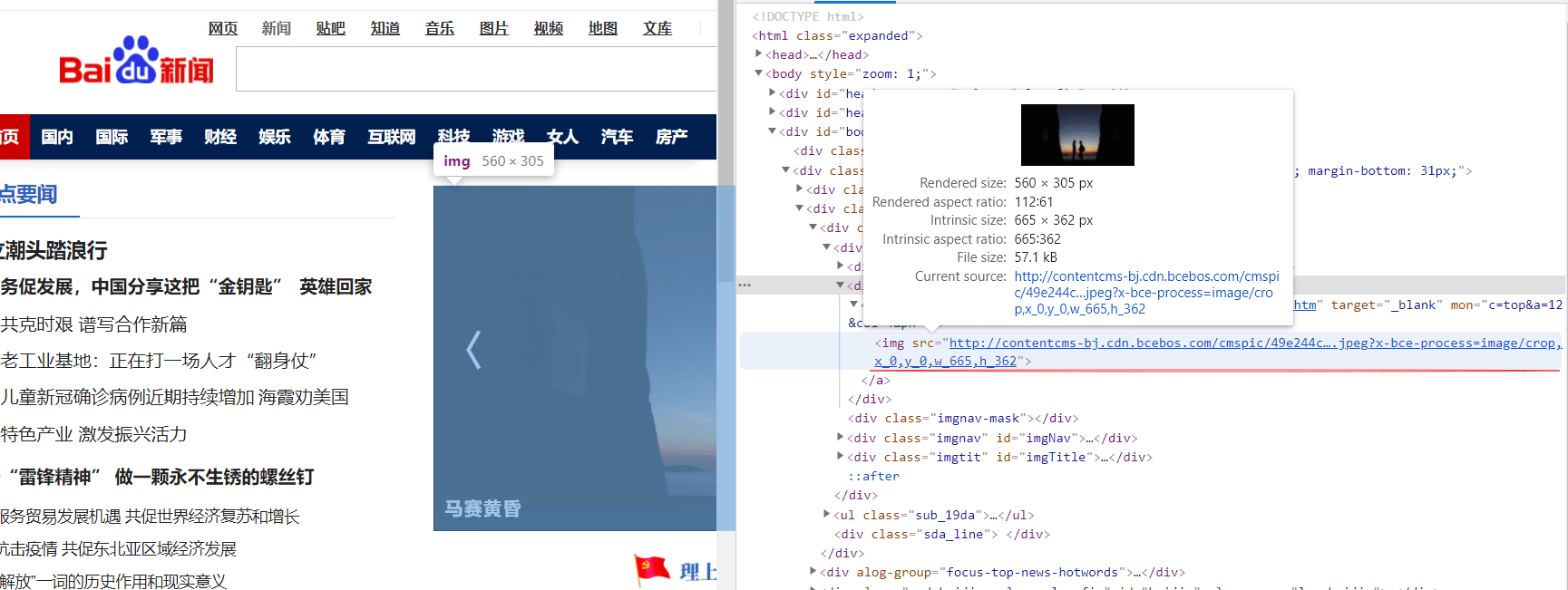This screenshot has width=1568, height=590.
Task: Open the 文库 top nav link
Action: (x=657, y=28)
